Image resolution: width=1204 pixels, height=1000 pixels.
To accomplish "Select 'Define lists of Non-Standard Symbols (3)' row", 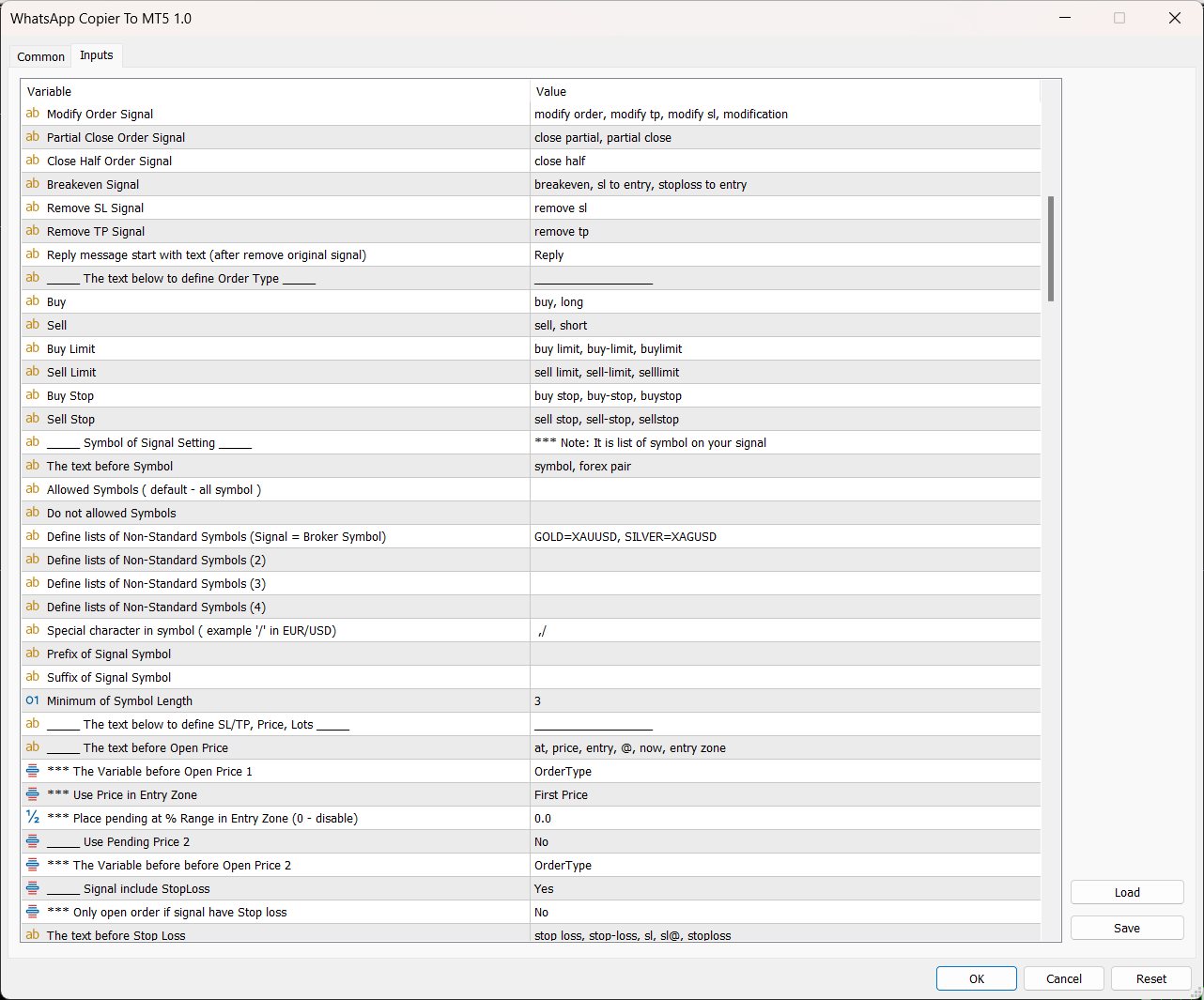I will point(531,583).
